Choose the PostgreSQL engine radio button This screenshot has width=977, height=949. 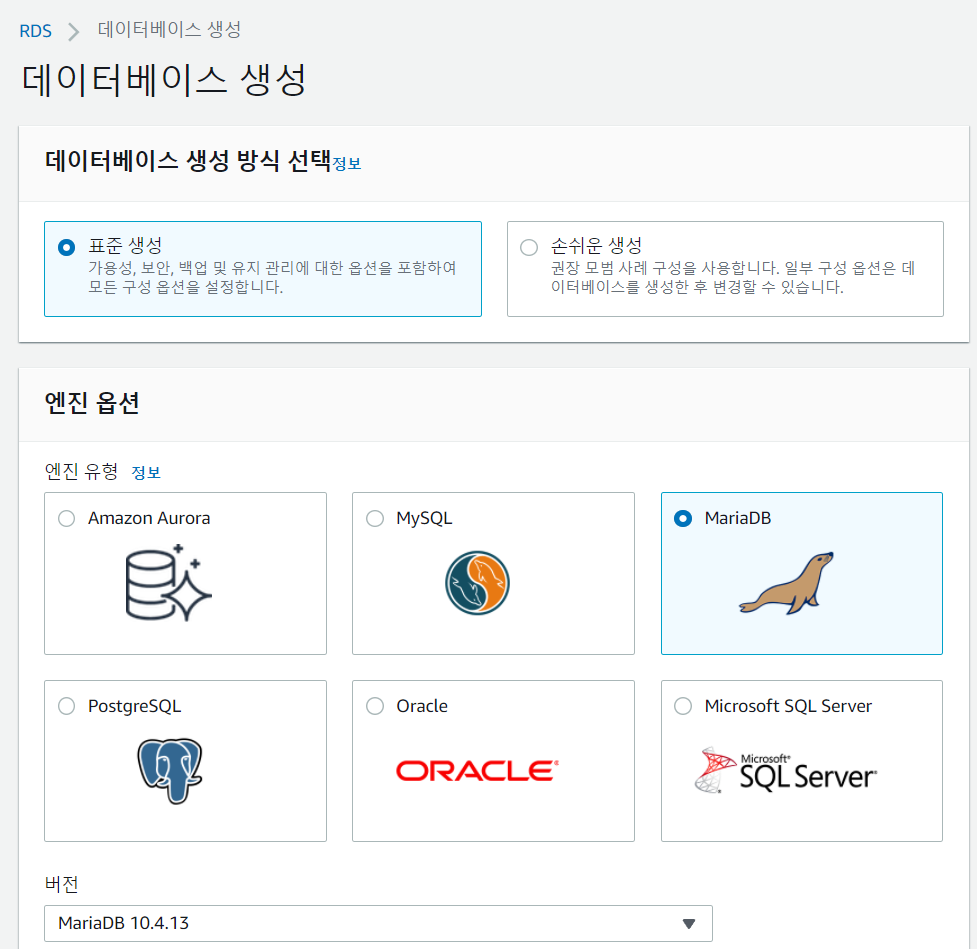coord(67,706)
